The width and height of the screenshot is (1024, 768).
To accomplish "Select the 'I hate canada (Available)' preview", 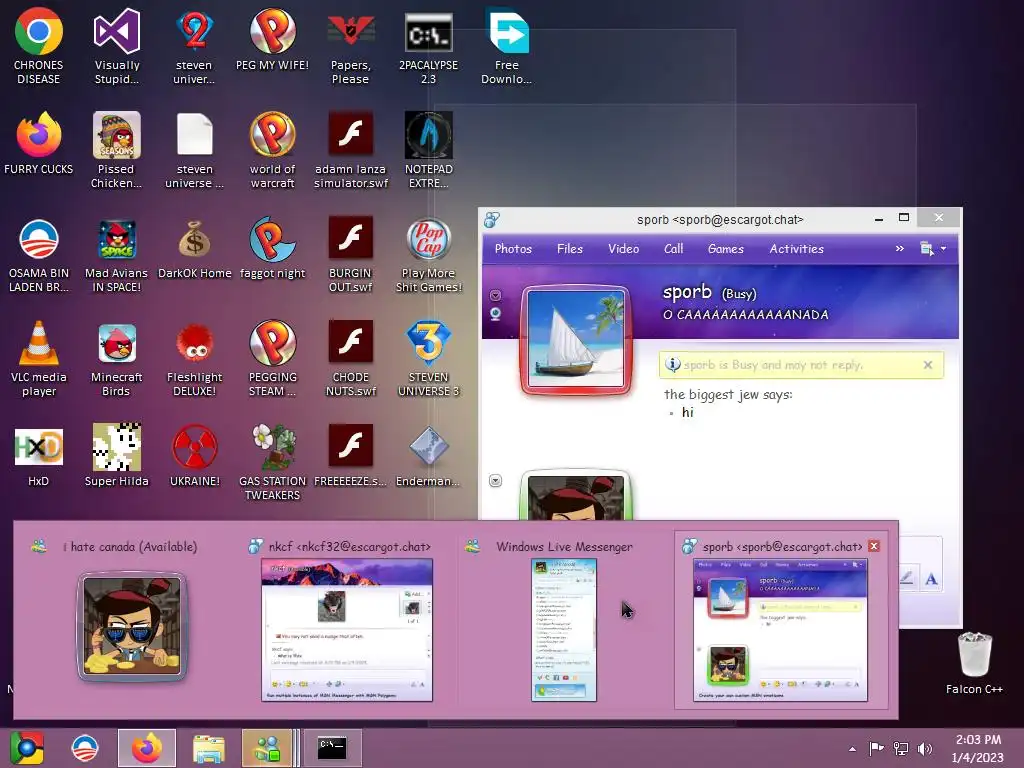I will pos(131,620).
